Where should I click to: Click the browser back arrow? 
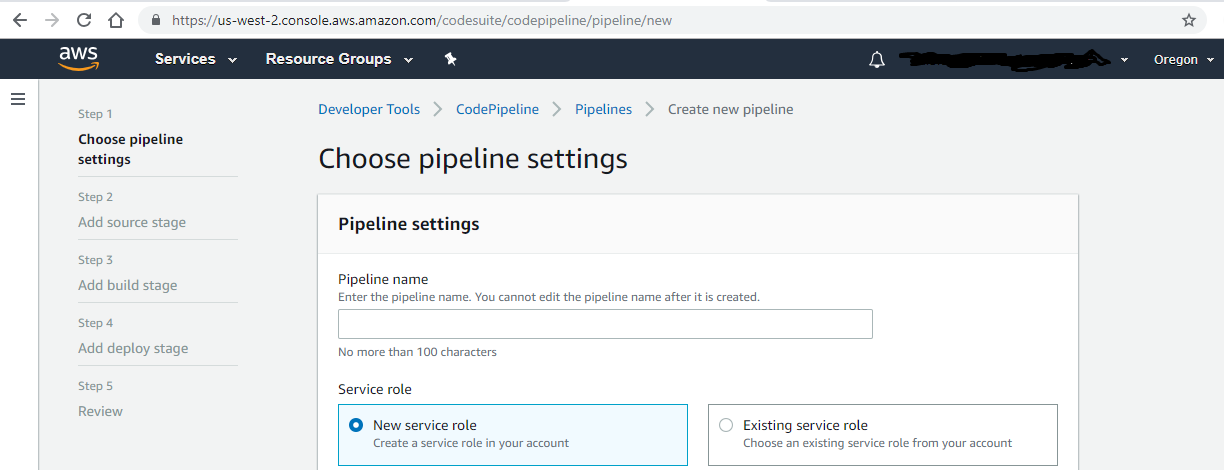tap(20, 20)
